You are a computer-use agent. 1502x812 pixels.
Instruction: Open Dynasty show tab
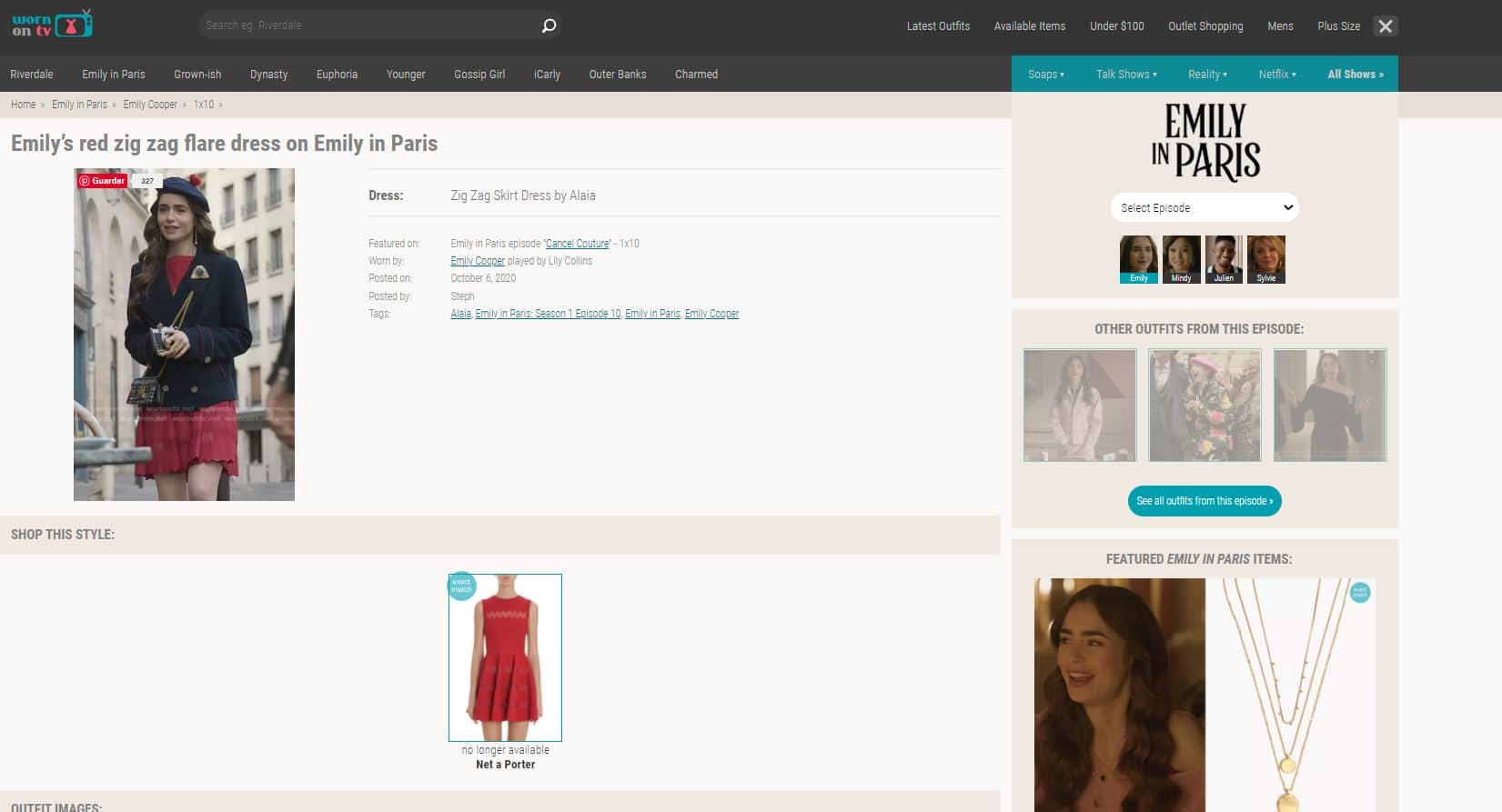click(268, 75)
